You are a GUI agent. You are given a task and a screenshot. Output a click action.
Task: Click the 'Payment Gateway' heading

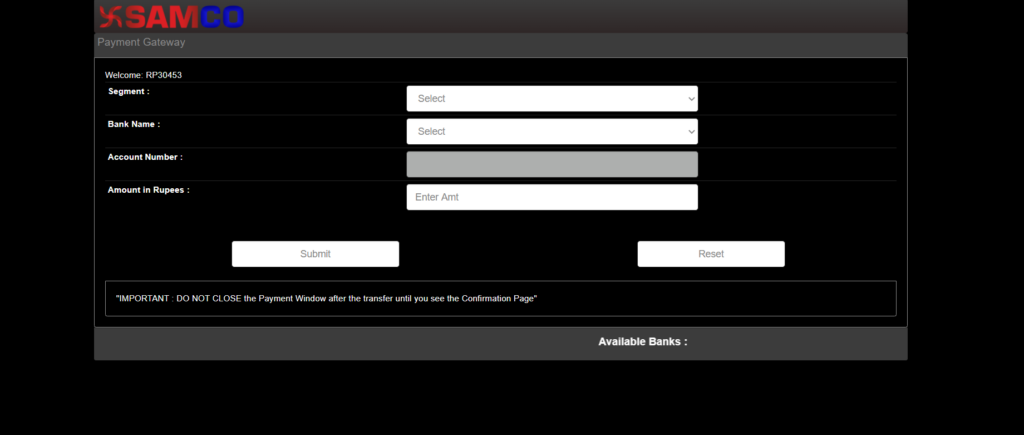[141, 42]
